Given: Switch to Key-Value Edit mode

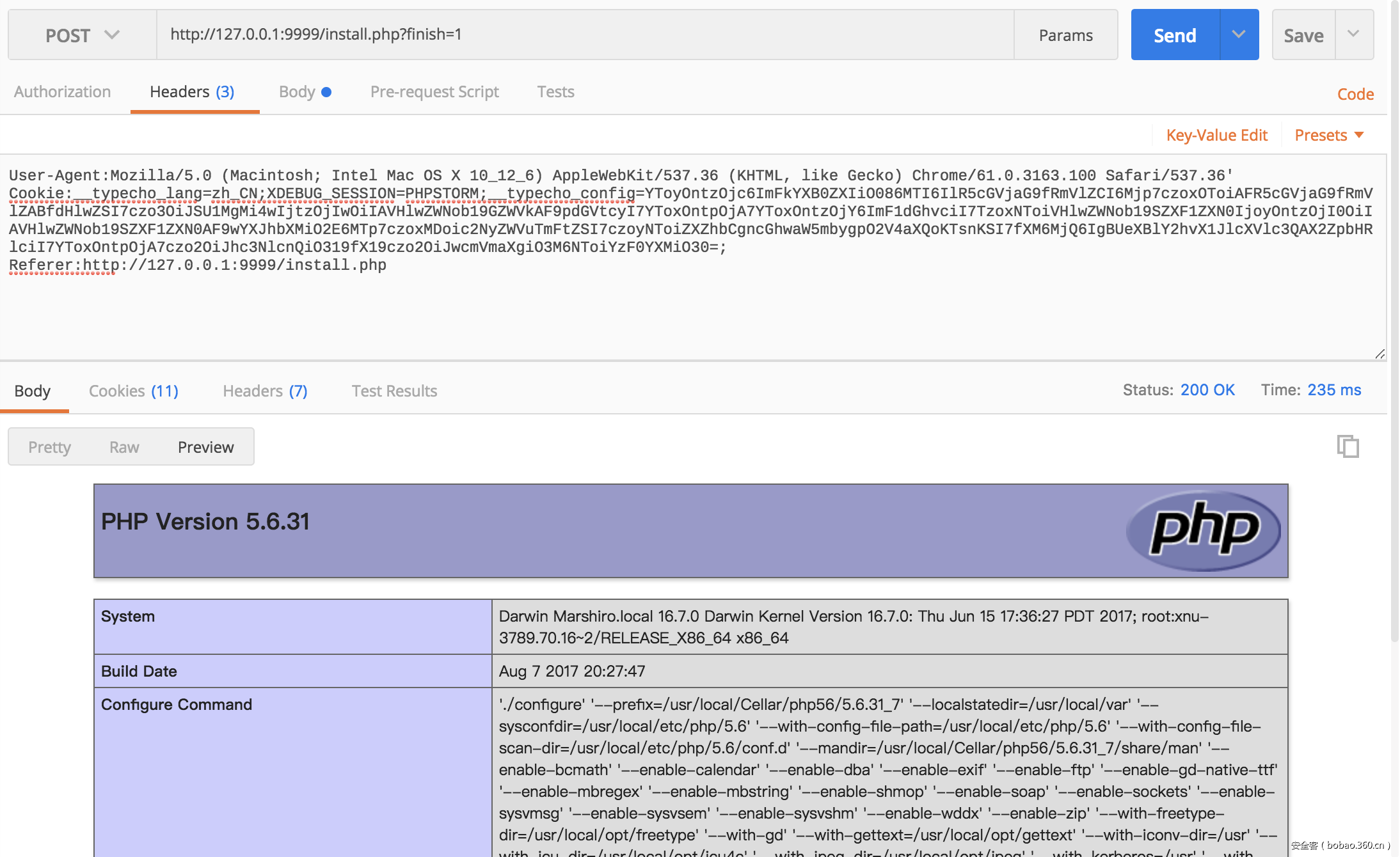Looking at the screenshot, I should [1216, 135].
